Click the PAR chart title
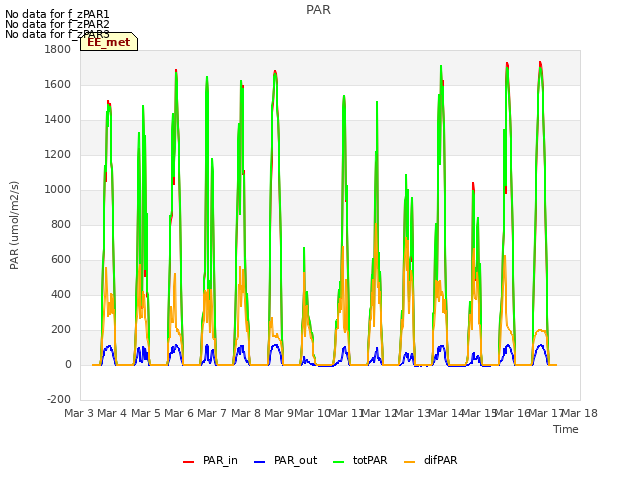 318,10
